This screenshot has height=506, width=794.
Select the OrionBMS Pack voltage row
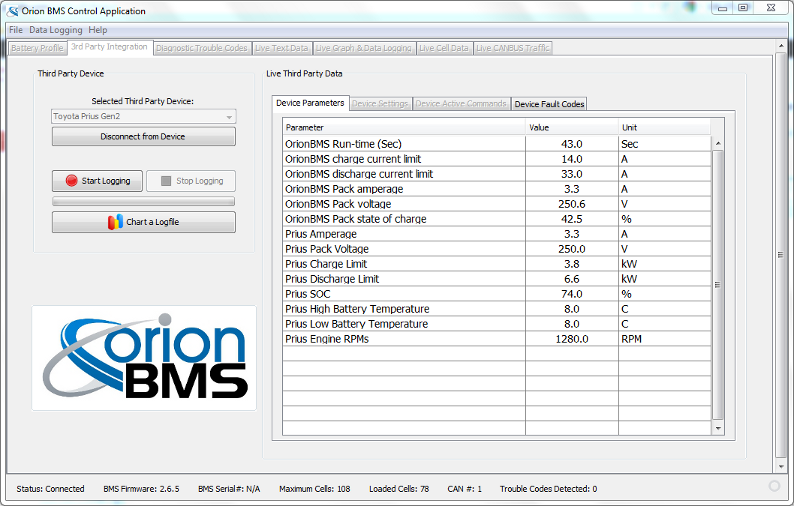(x=497, y=204)
